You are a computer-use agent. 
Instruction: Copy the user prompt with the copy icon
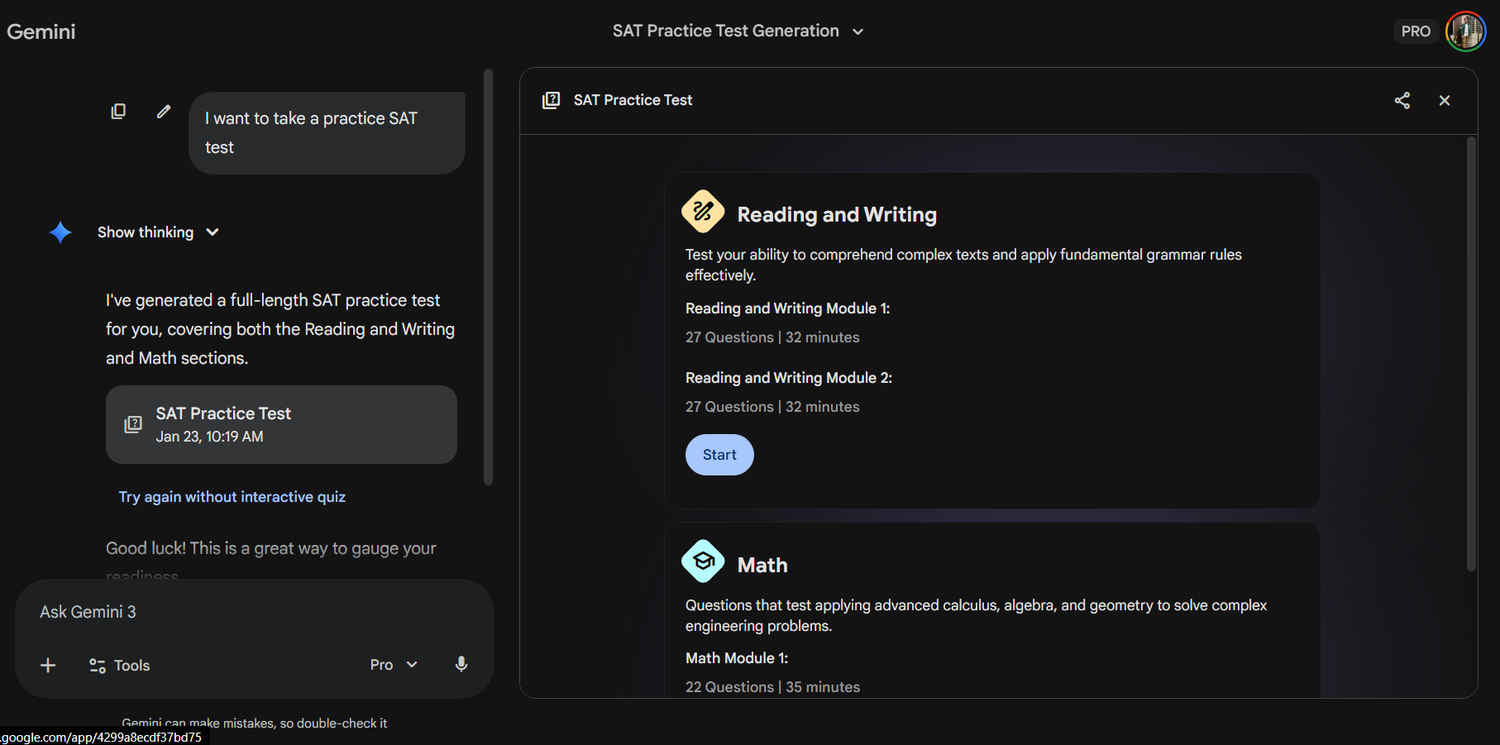(118, 112)
